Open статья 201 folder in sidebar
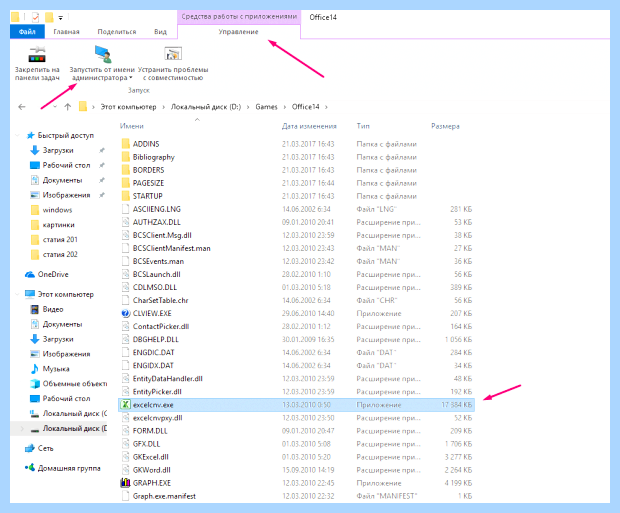The height and width of the screenshot is (513, 620). coord(60,240)
